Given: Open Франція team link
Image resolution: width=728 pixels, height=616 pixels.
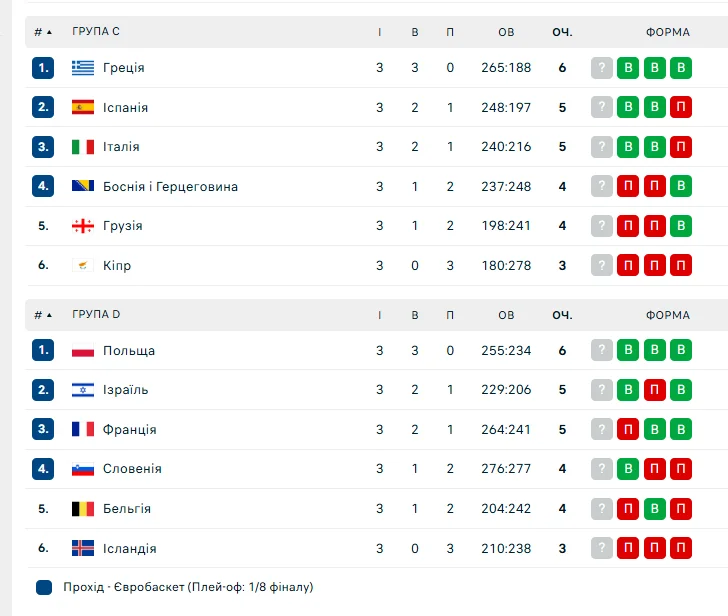Looking at the screenshot, I should (129, 430).
